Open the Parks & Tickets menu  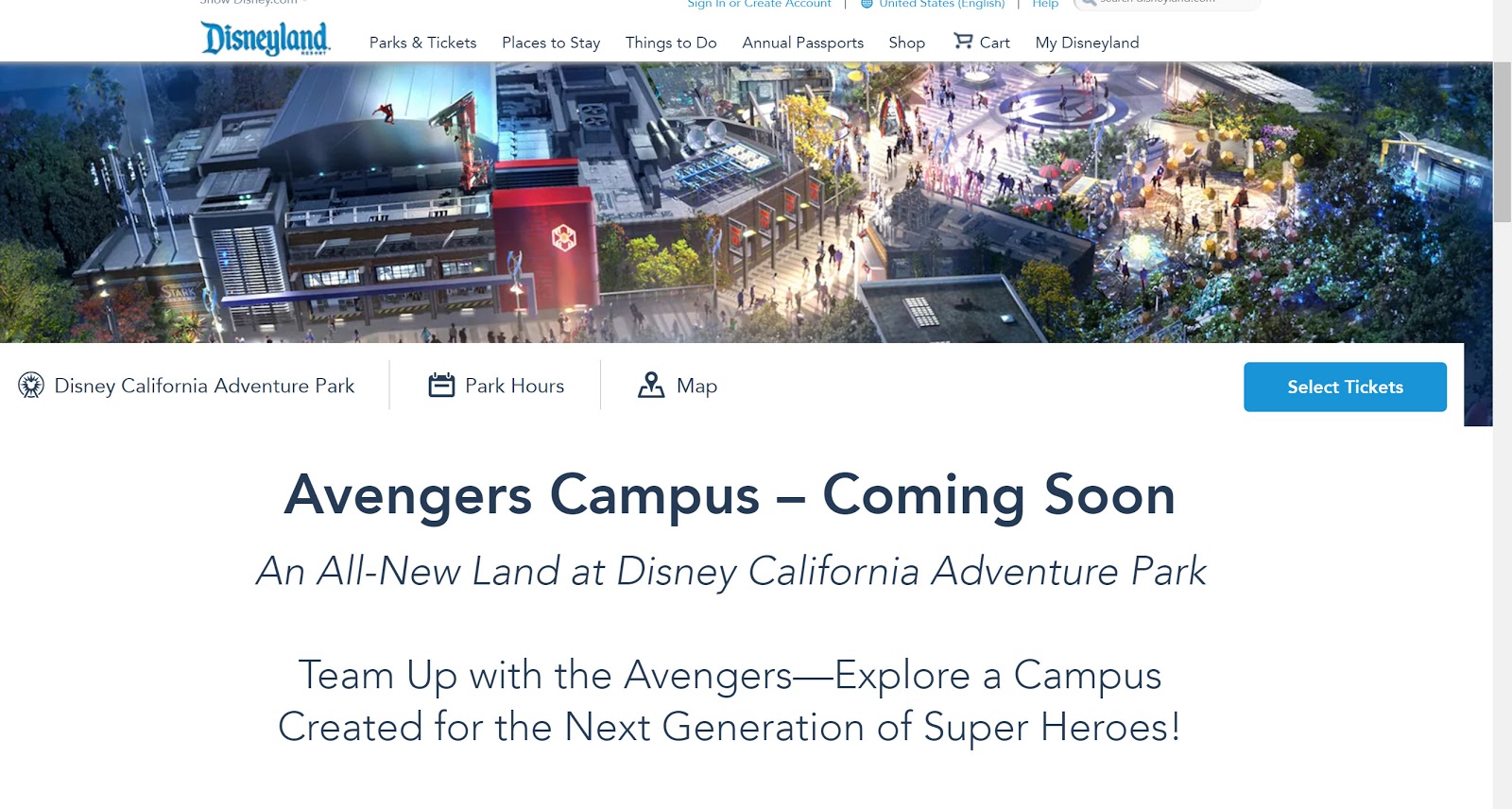(x=422, y=43)
